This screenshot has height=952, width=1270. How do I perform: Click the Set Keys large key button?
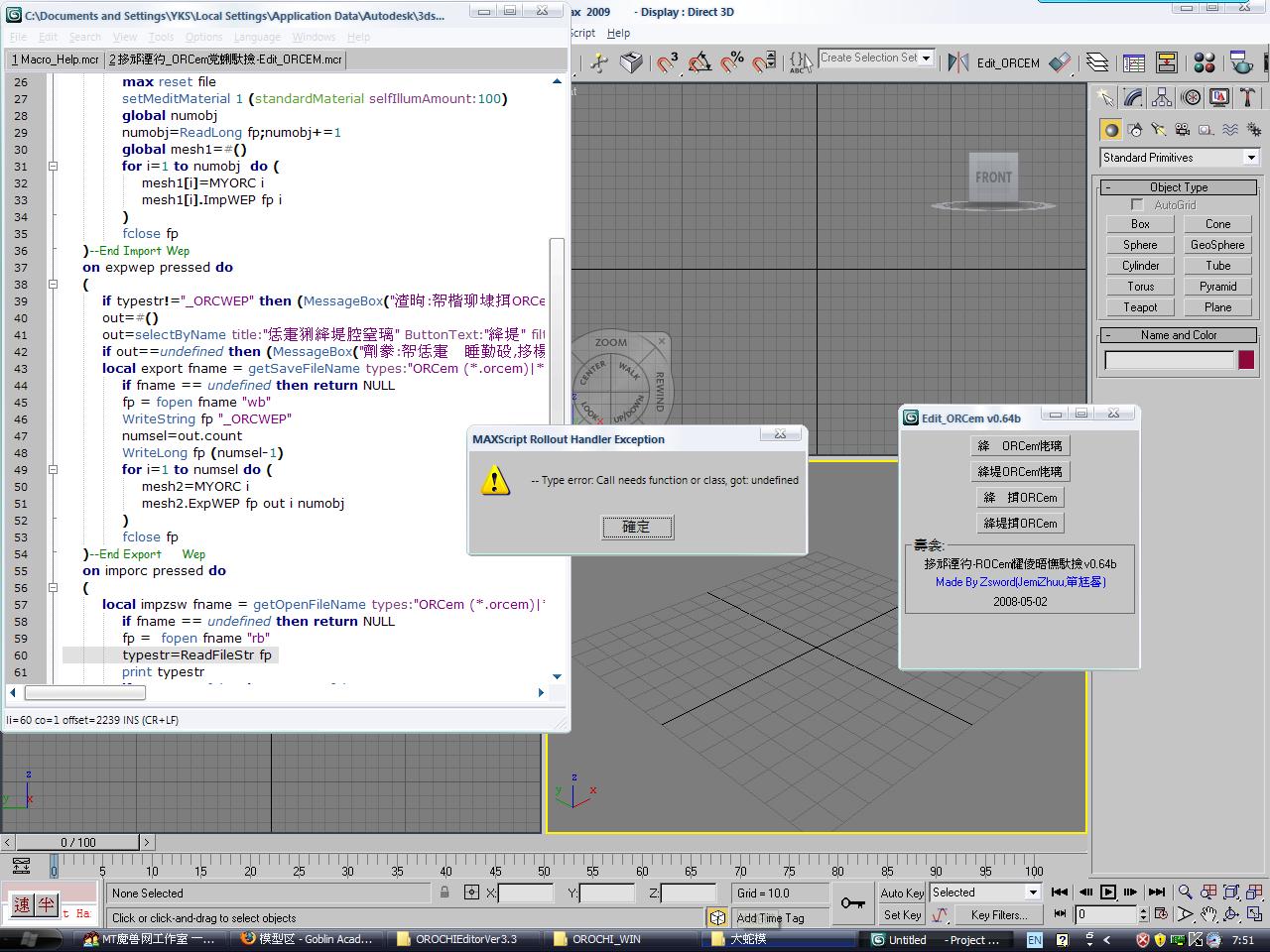pos(852,903)
